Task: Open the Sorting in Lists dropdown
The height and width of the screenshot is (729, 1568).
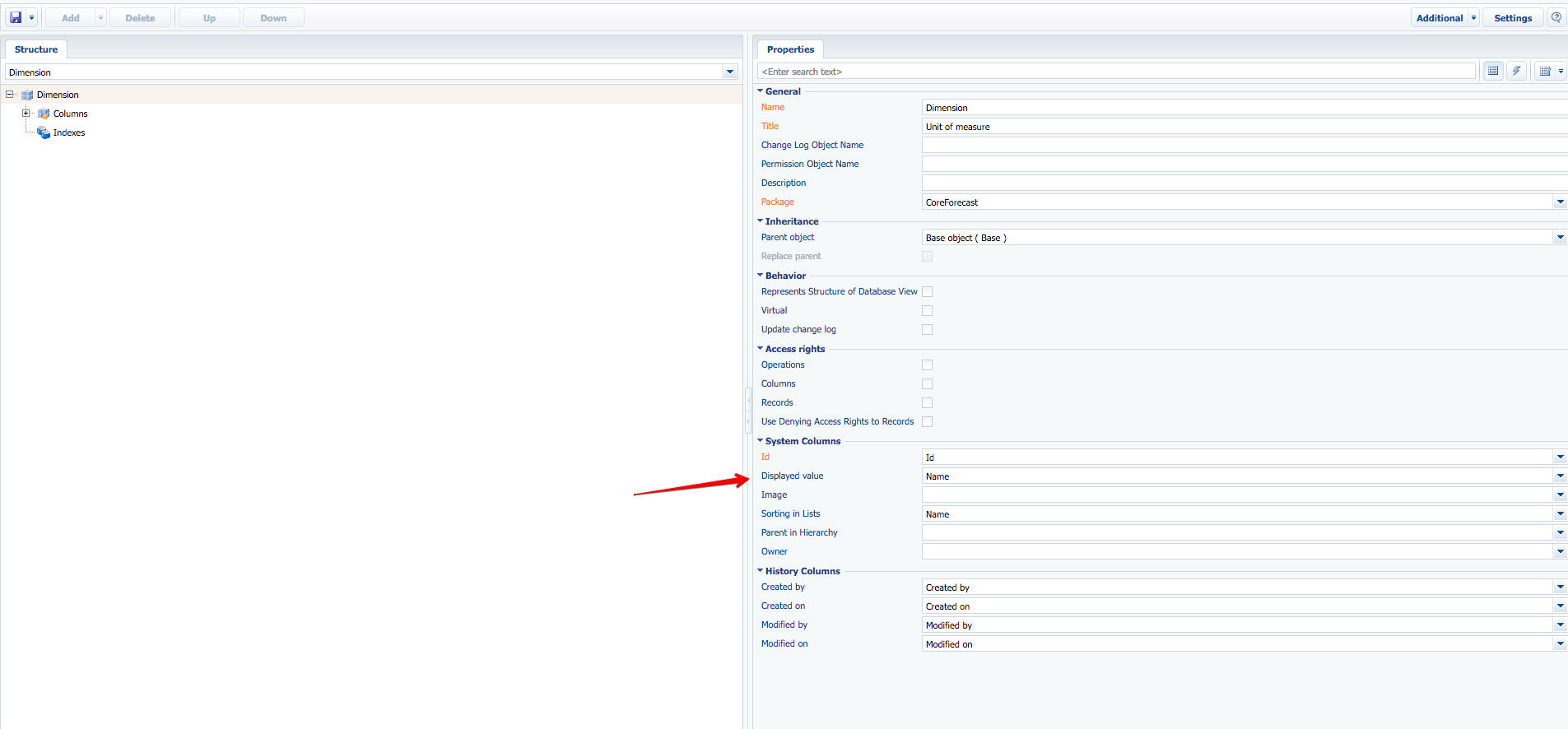Action: point(1560,514)
